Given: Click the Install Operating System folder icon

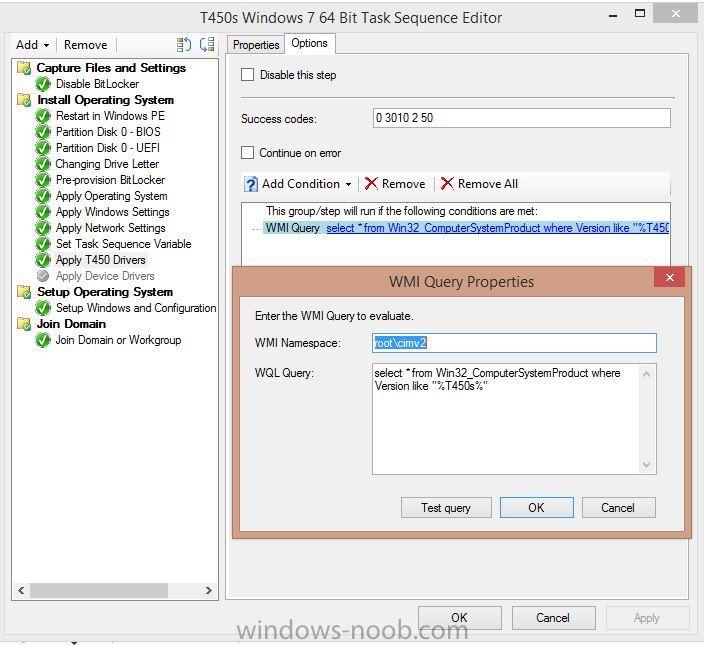Looking at the screenshot, I should 24,100.
